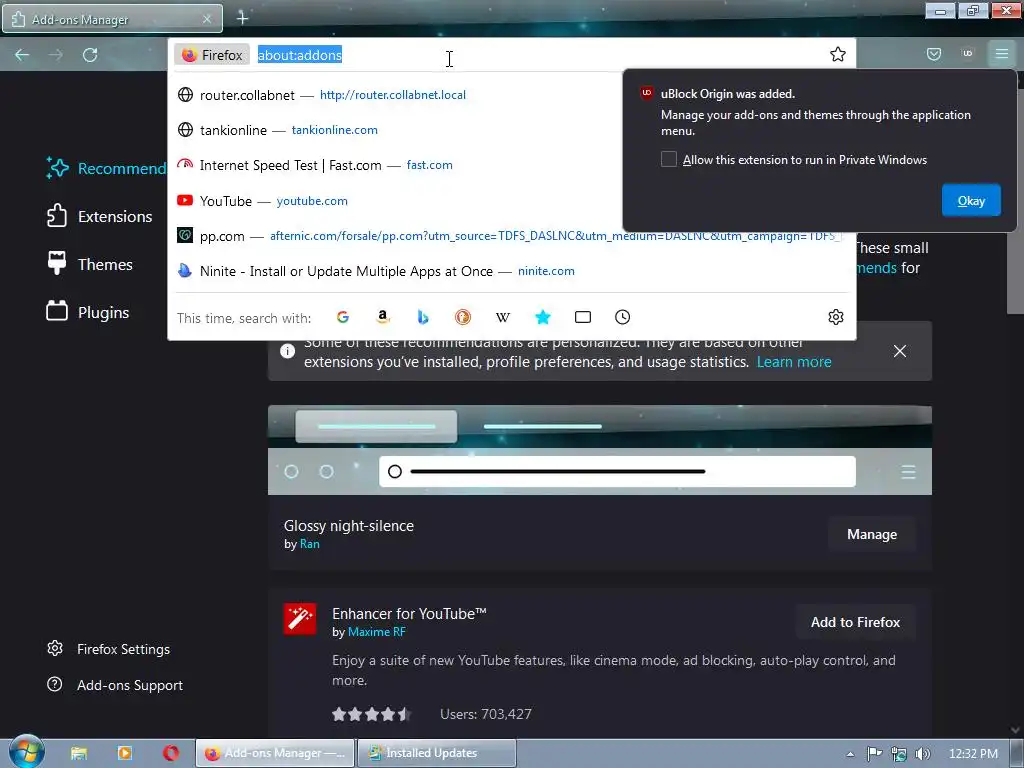Search this time with Bing

coord(423,317)
